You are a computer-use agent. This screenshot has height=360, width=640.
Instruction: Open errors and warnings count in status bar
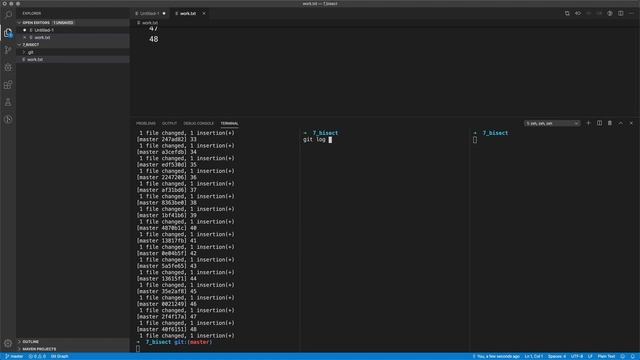pyautogui.click(x=37, y=356)
